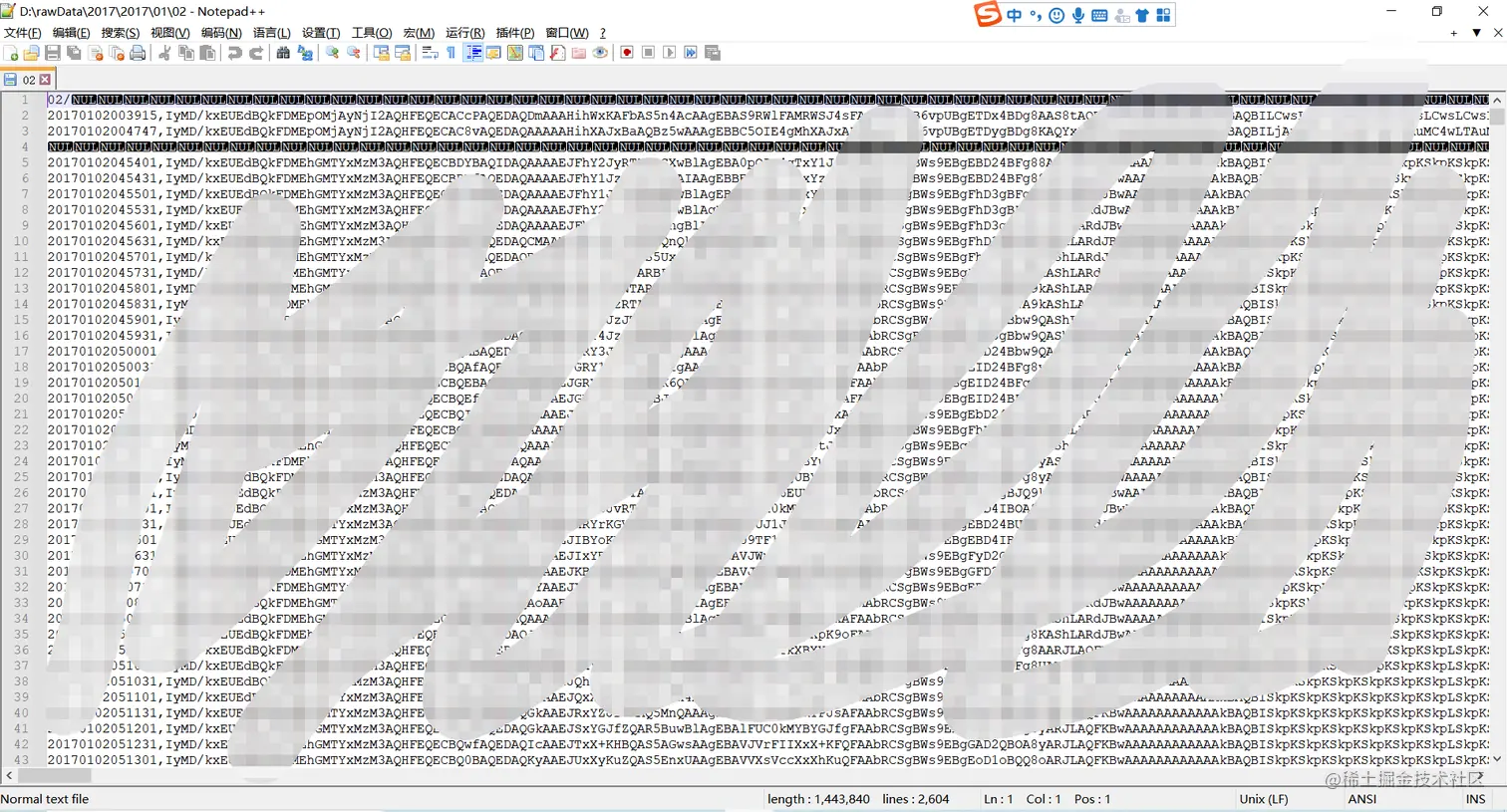
Task: Open the 设置(T) menu
Action: [321, 33]
